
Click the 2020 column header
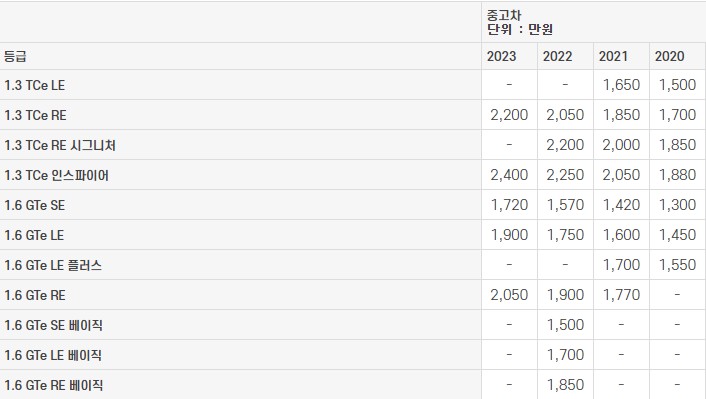[670, 56]
